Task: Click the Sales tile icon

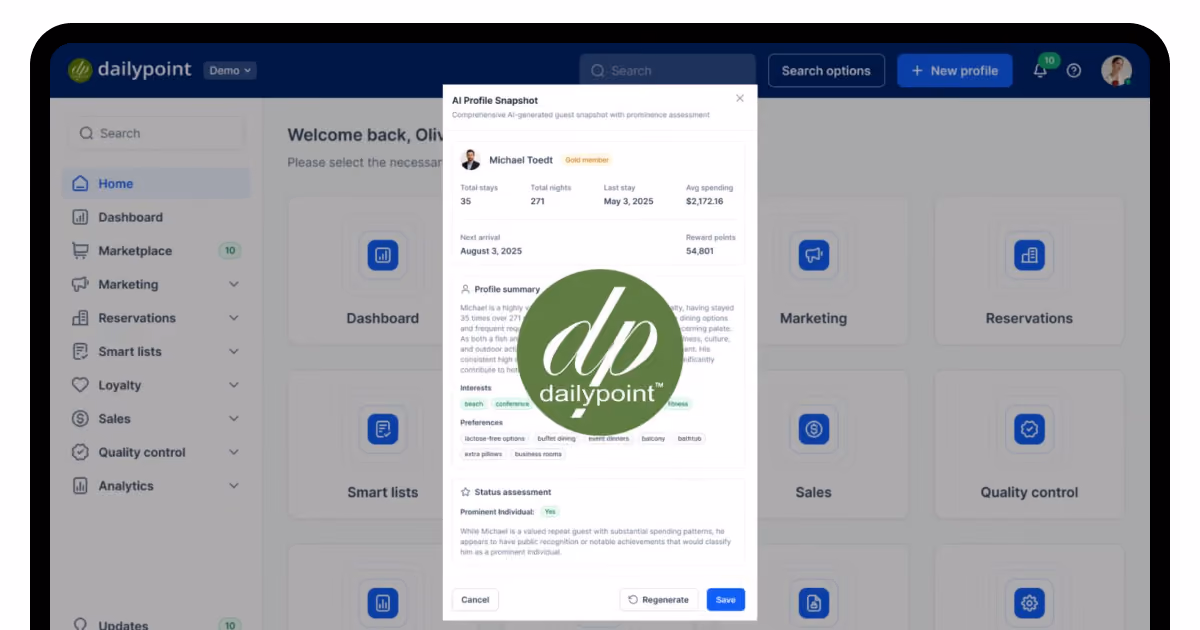Action: tap(814, 430)
